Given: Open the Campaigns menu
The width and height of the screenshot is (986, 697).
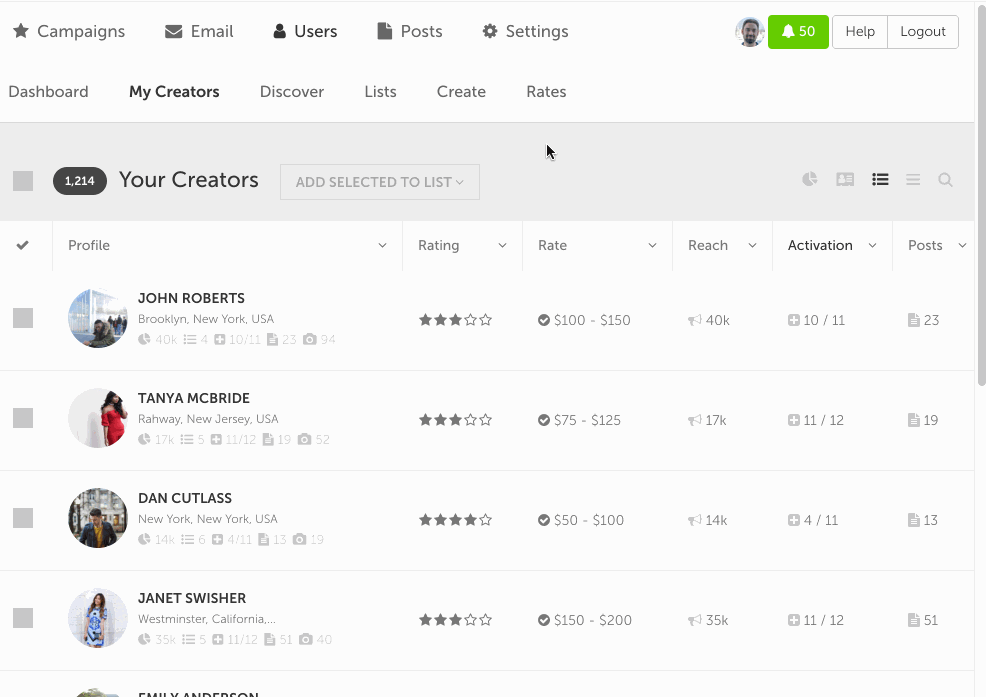Looking at the screenshot, I should click(69, 31).
